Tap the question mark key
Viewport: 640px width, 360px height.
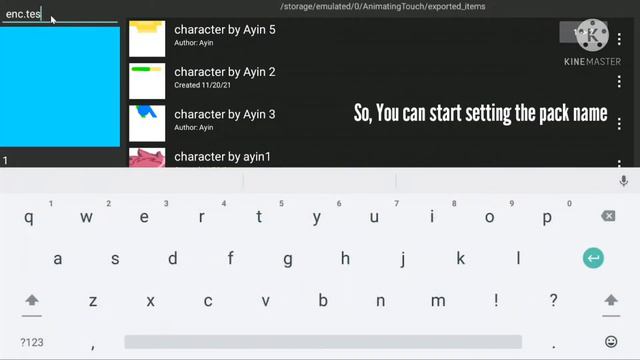tap(553, 300)
